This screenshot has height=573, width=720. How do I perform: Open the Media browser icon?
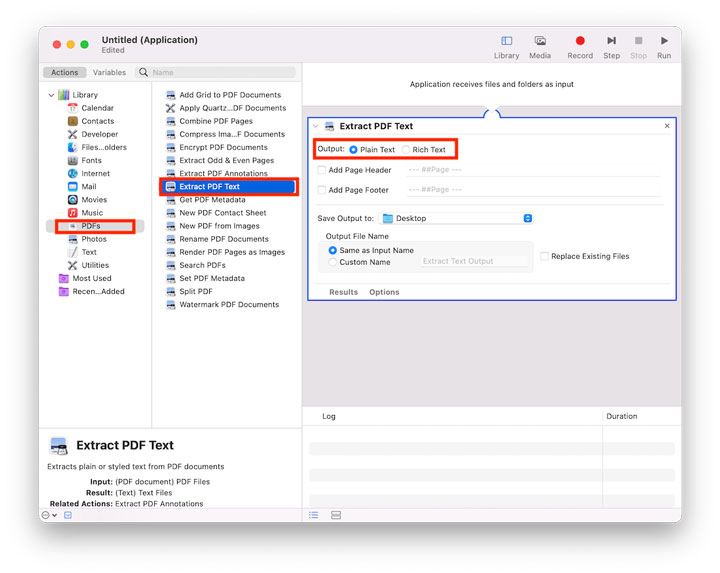540,41
